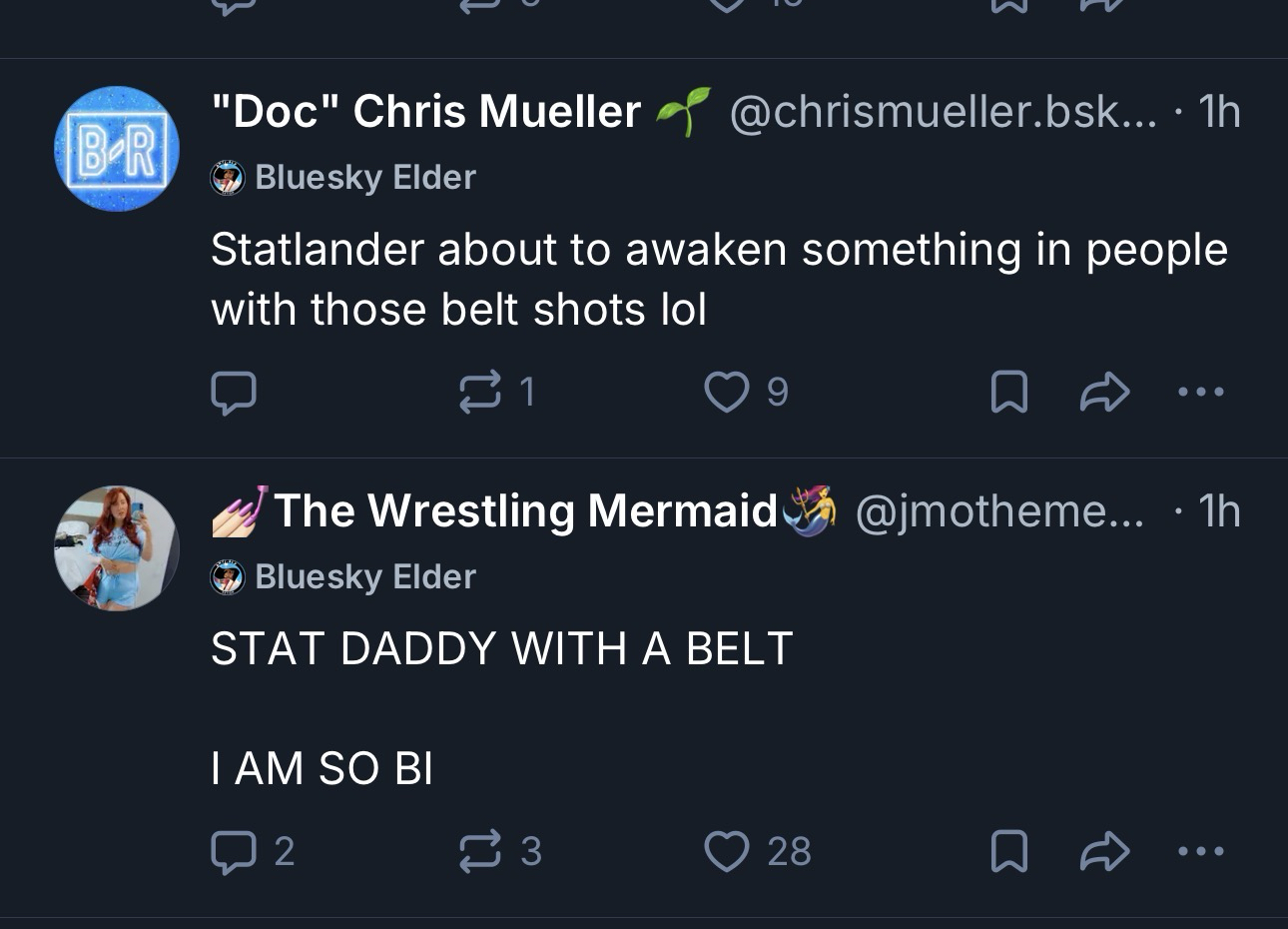Click The Wrestling Mermaid display name

525,510
